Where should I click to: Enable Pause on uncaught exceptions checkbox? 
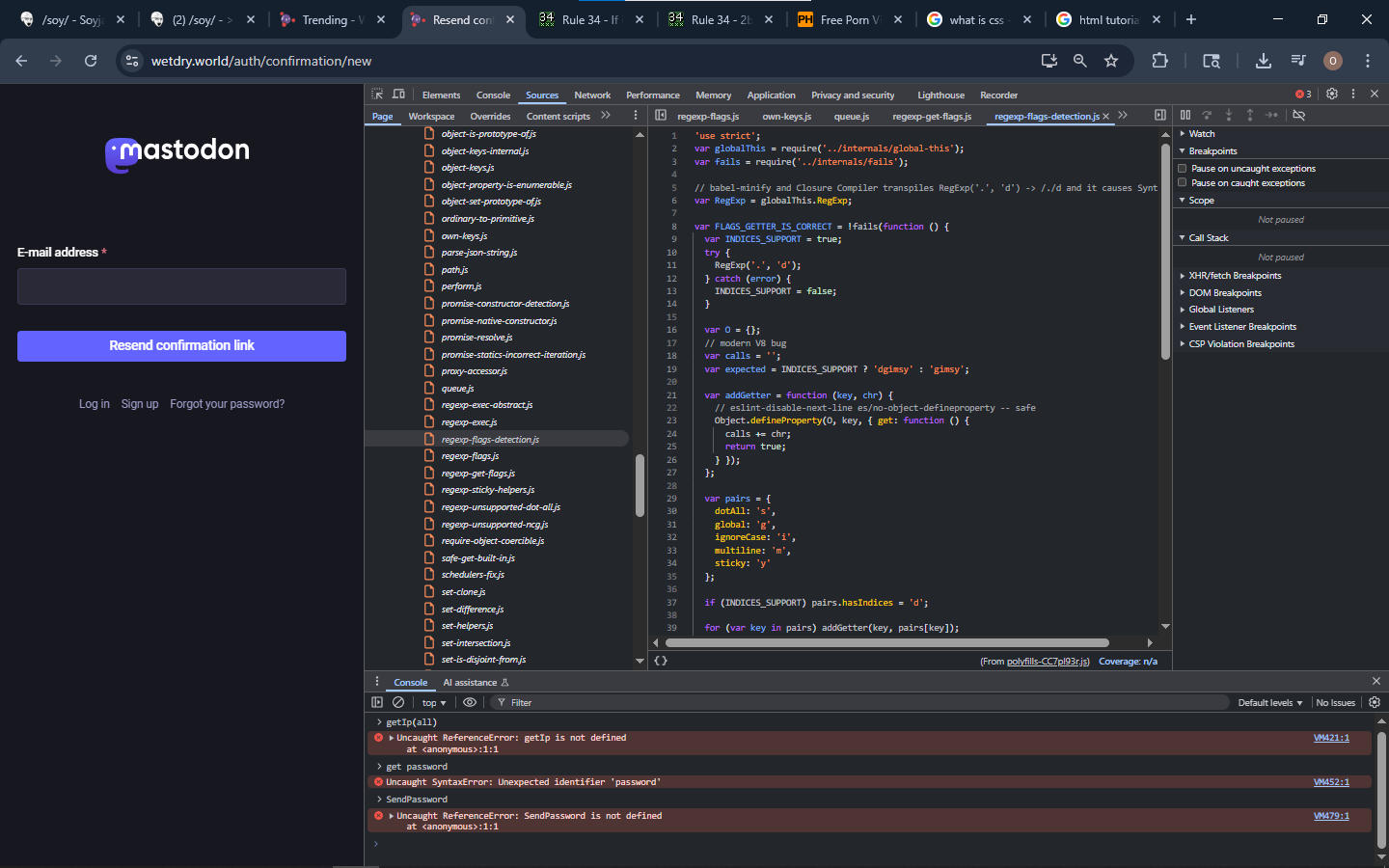(x=1183, y=169)
